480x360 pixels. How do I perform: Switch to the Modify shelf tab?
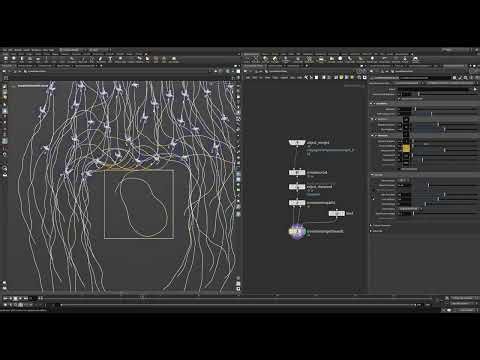(x=14, y=54)
